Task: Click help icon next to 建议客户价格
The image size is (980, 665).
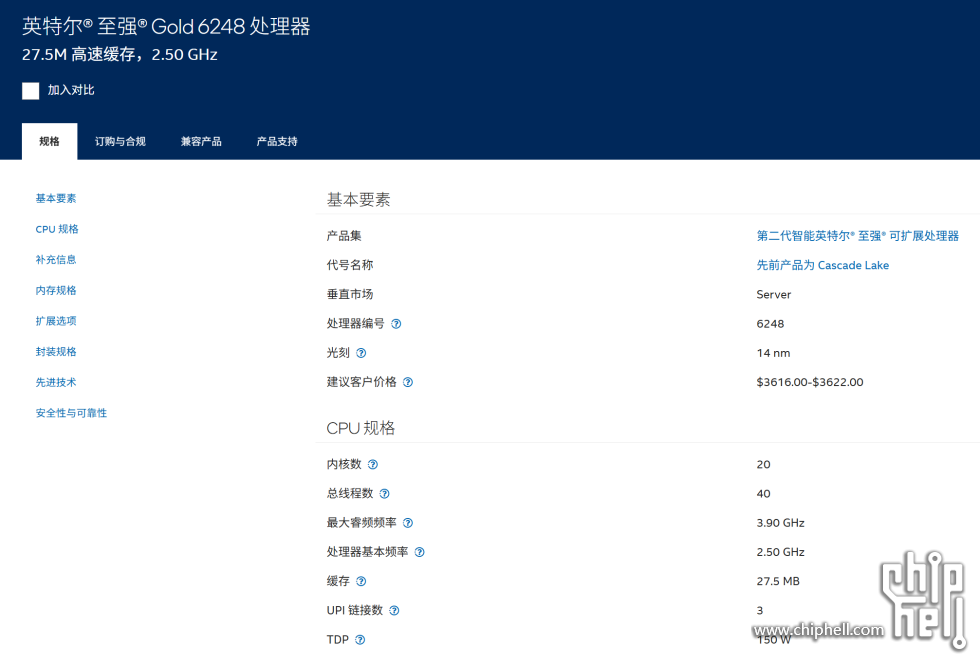Action: pos(408,382)
